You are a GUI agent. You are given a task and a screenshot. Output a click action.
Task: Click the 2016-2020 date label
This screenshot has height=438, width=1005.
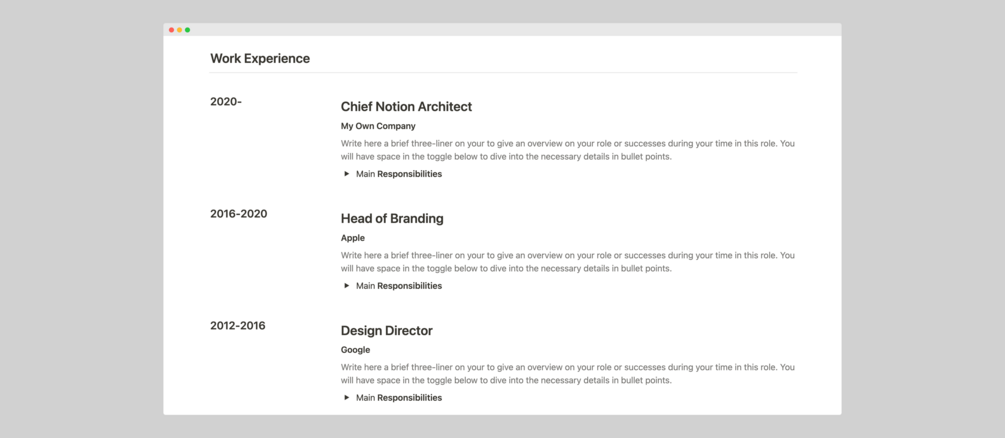click(238, 214)
